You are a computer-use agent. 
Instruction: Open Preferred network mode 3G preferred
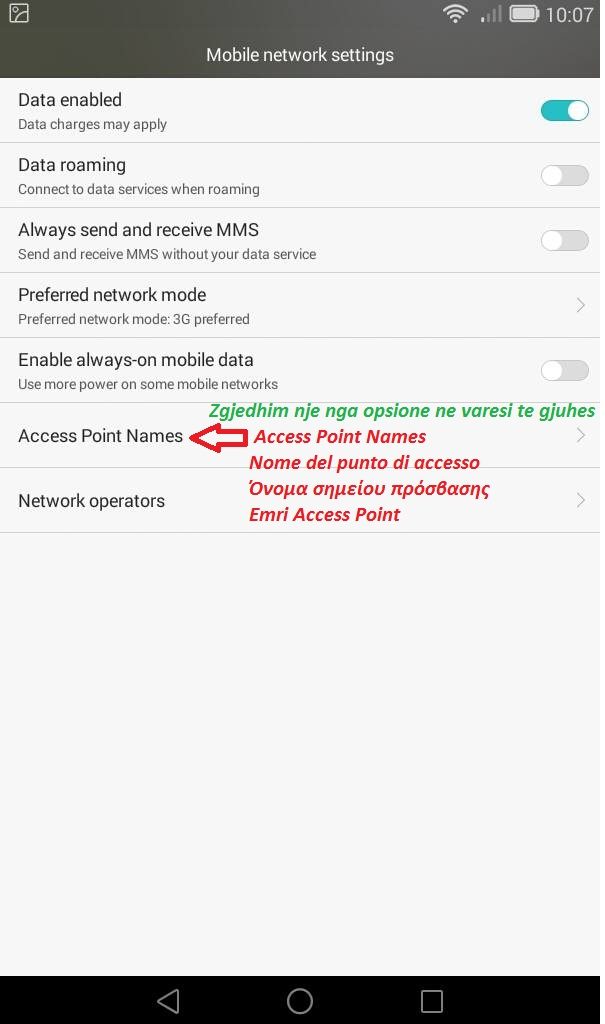300,305
